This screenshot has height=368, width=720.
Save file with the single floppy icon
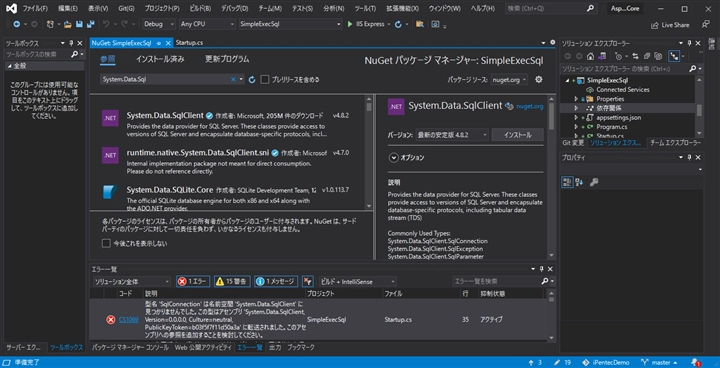coord(79,24)
